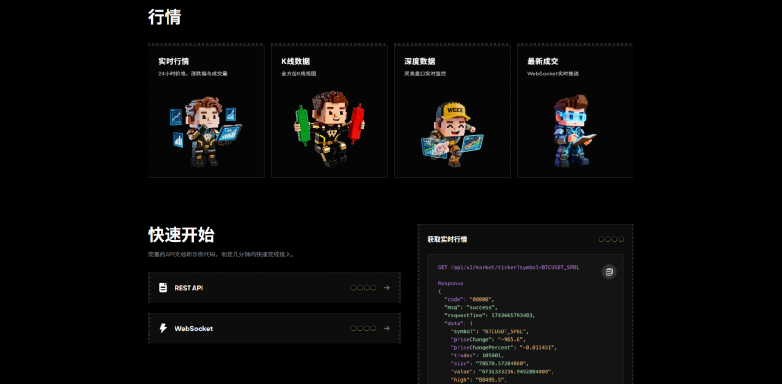Click the WebSocket lightning bolt icon

click(x=163, y=329)
